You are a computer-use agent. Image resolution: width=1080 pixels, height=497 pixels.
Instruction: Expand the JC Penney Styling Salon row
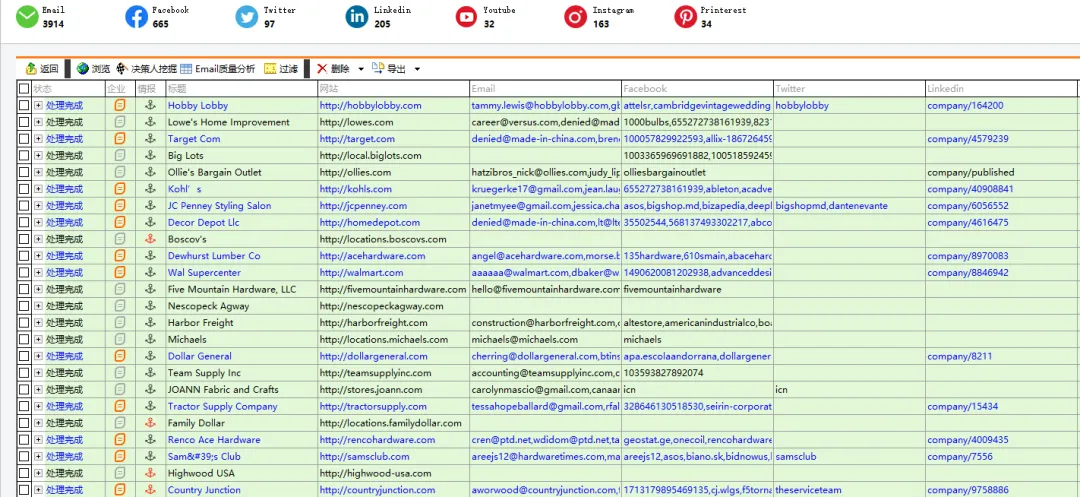click(38, 206)
